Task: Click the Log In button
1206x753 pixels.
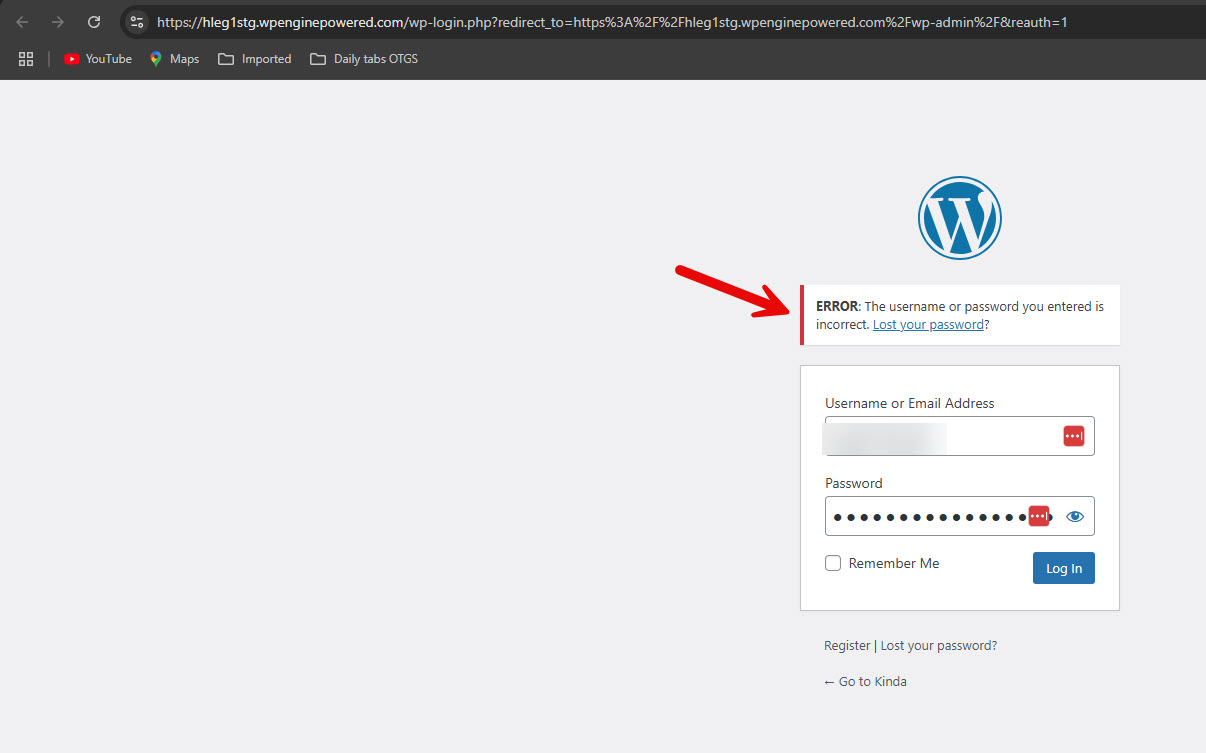Action: [1064, 568]
